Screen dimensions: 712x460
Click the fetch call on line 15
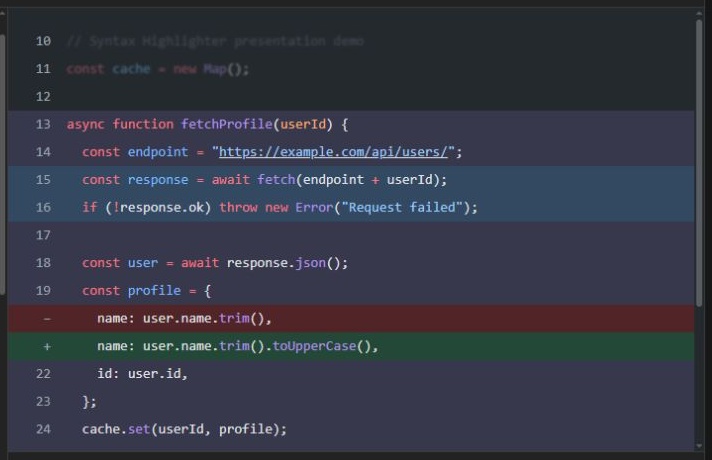(276, 180)
